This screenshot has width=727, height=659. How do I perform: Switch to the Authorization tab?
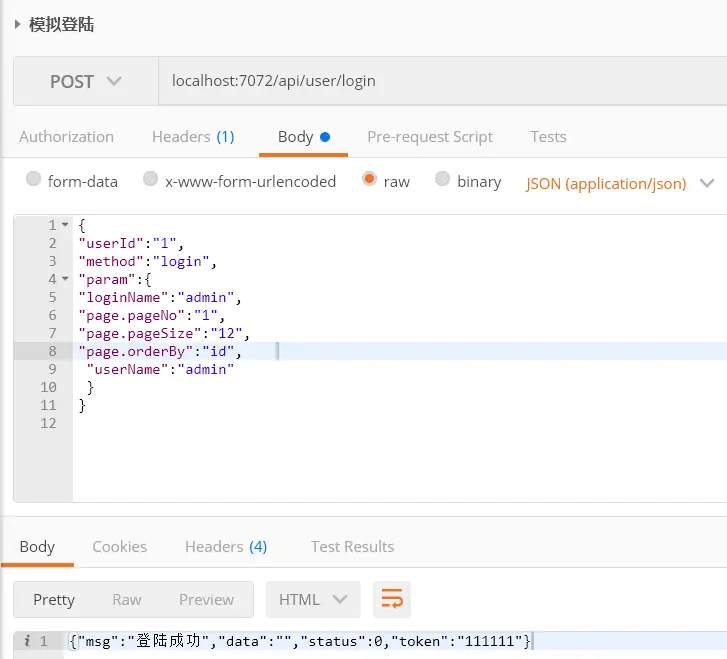[66, 137]
